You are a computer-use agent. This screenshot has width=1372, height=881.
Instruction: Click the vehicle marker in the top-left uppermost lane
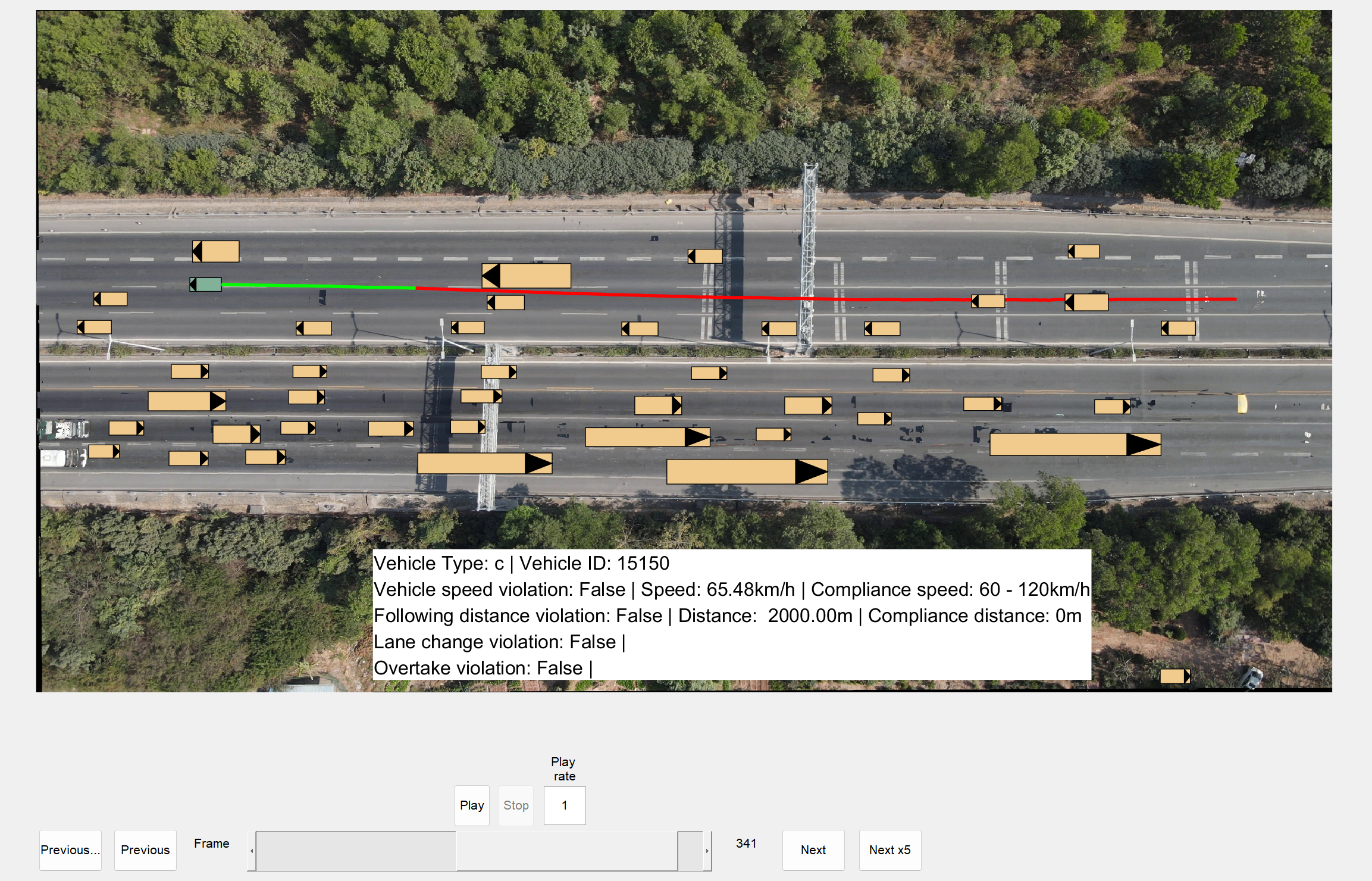pyautogui.click(x=215, y=252)
